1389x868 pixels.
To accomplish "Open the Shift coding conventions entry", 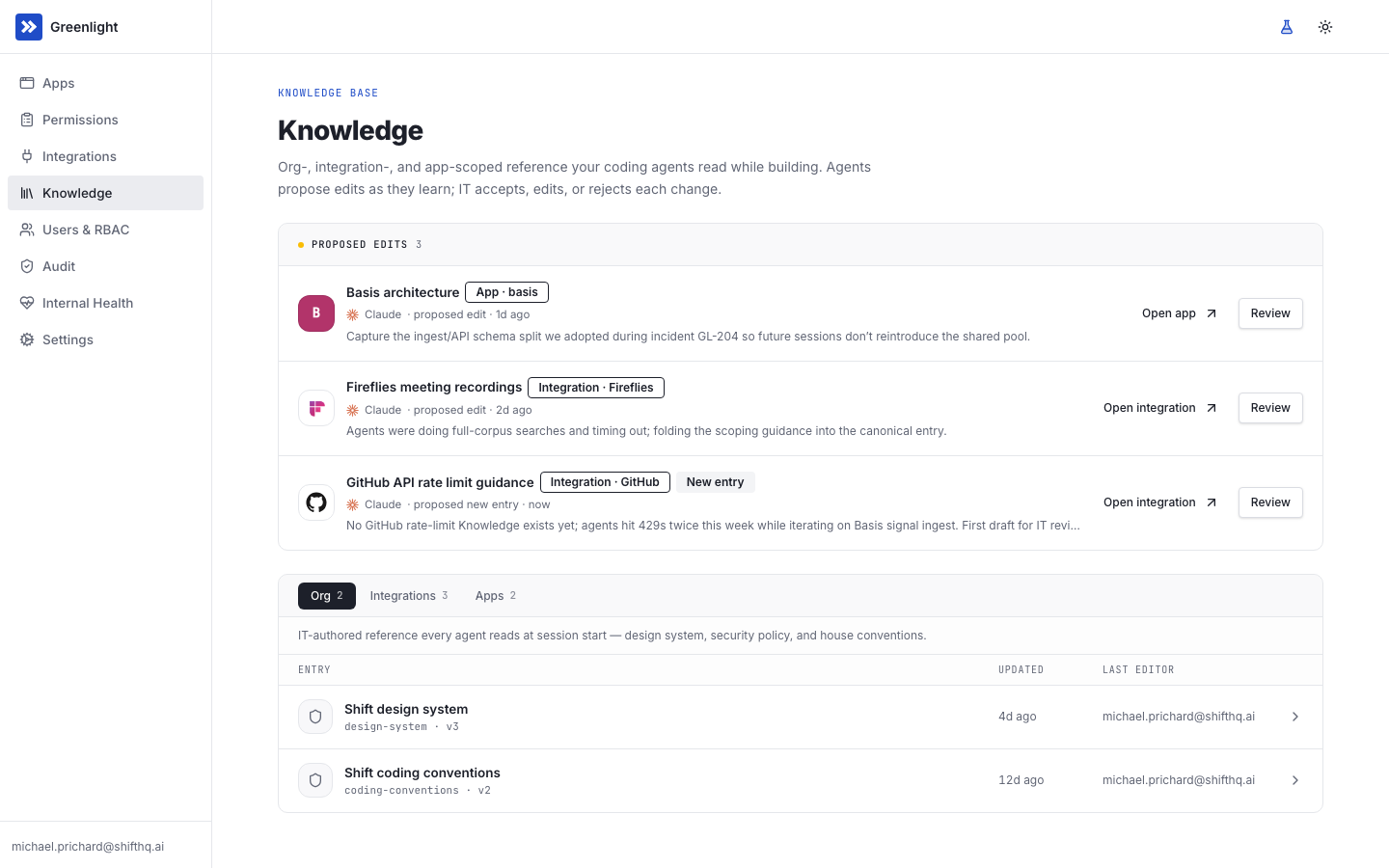I will coord(801,780).
